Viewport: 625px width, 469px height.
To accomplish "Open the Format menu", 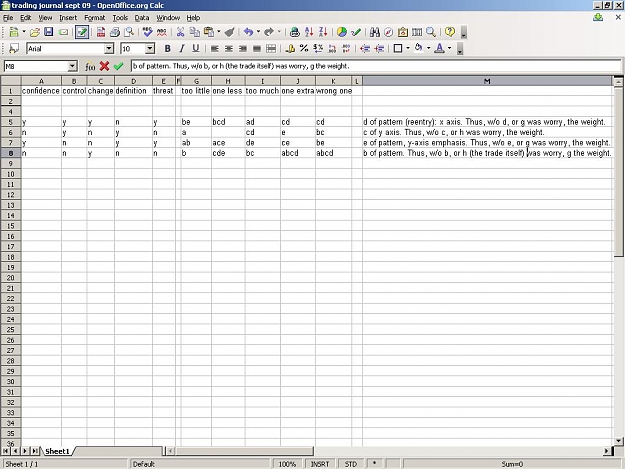I will coord(94,18).
